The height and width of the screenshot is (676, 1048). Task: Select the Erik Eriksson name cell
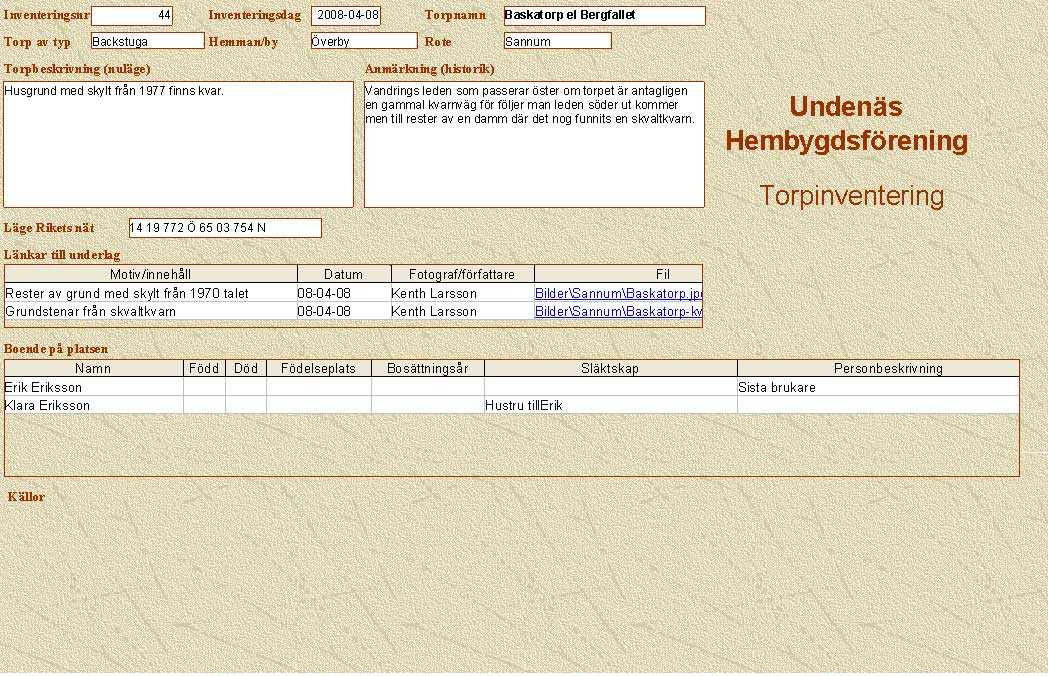tap(94, 387)
